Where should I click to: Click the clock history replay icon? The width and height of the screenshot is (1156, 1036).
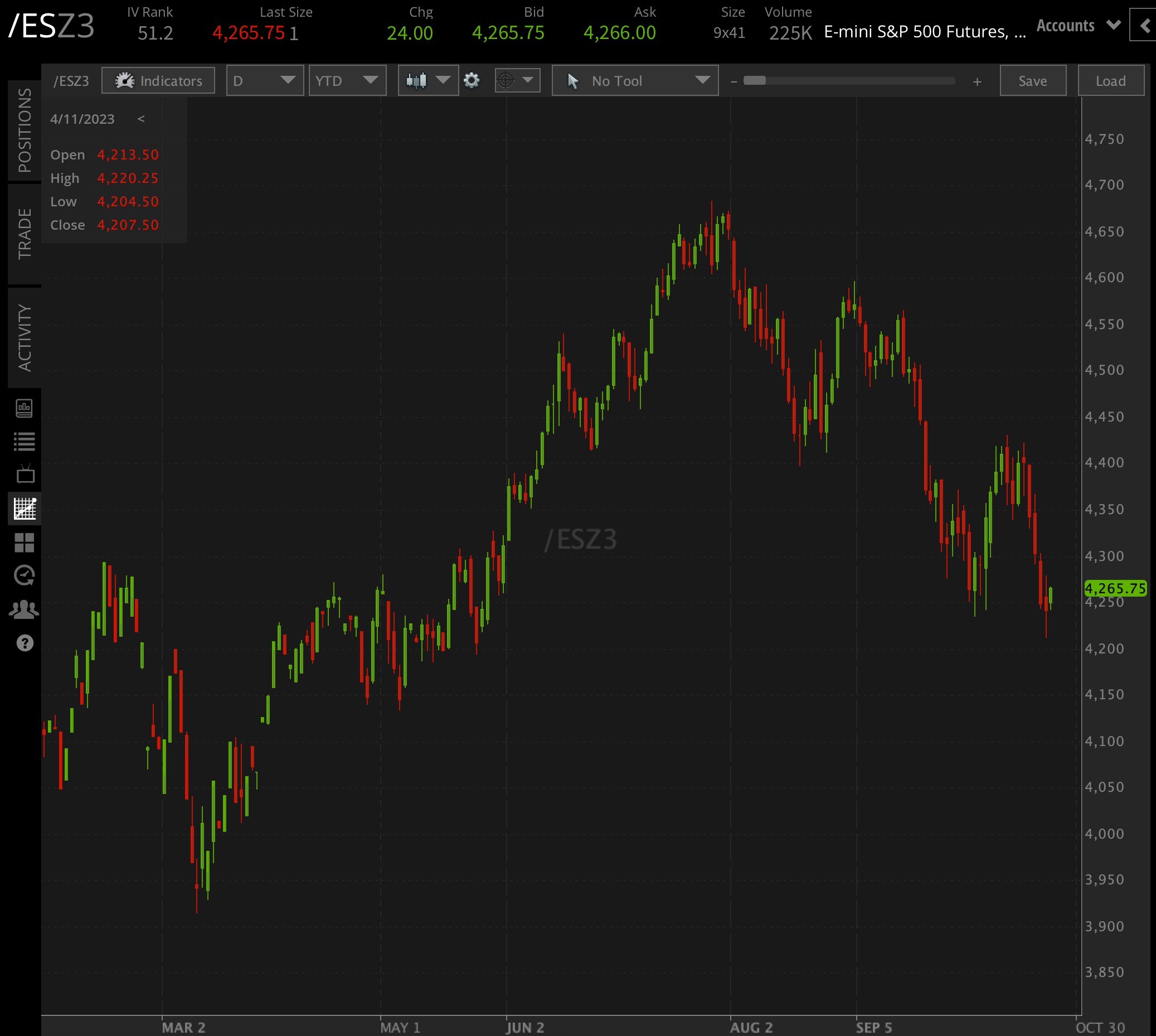click(25, 575)
